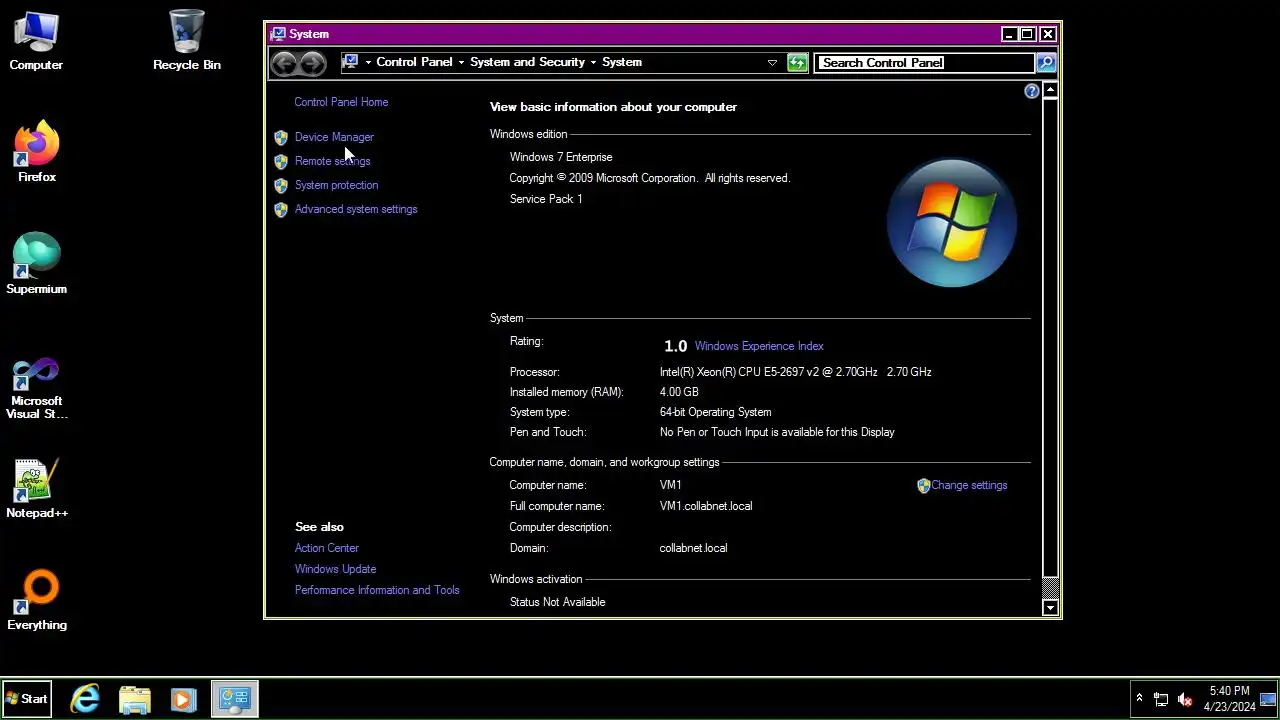1280x720 pixels.
Task: Open the clock showing 5:40 PM
Action: 1229,698
